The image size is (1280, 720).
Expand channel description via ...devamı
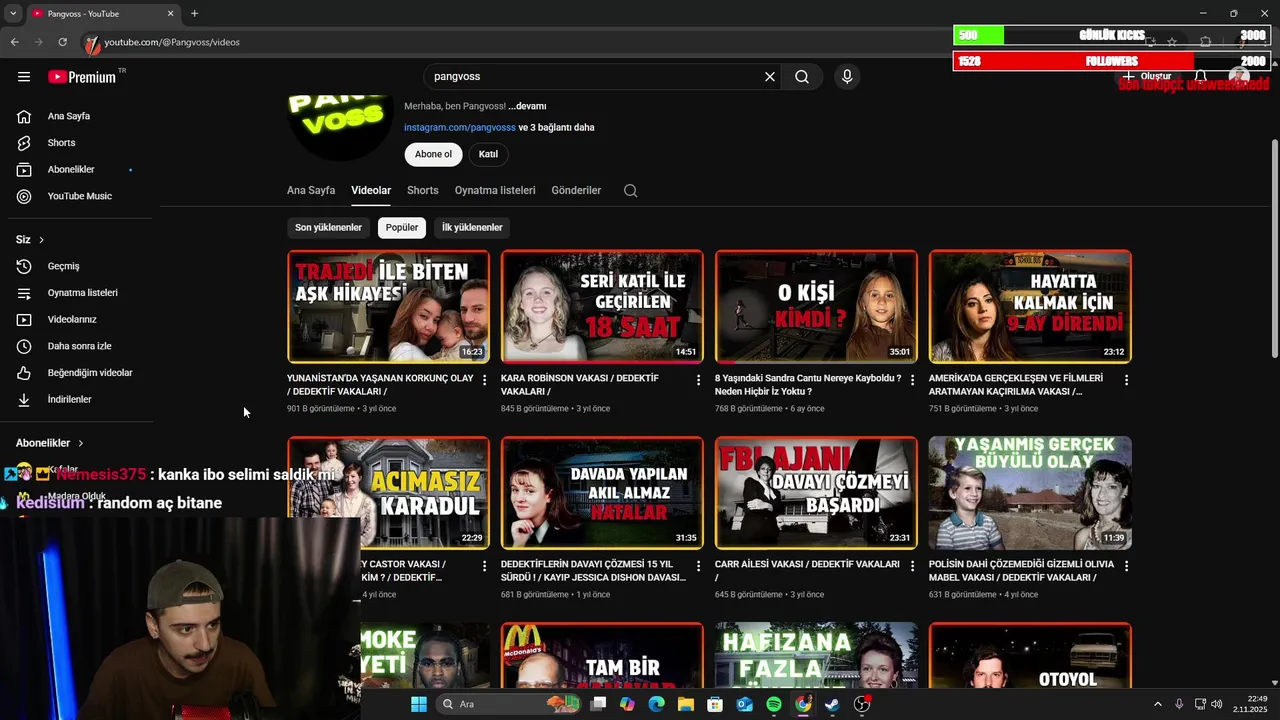(527, 106)
